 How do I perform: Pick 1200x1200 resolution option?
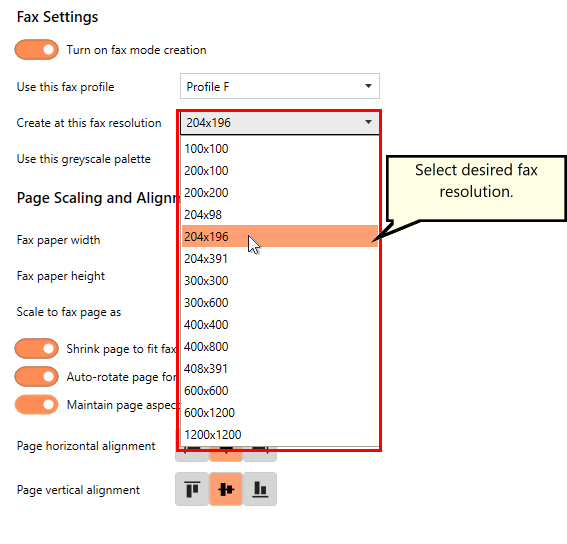[280, 435]
